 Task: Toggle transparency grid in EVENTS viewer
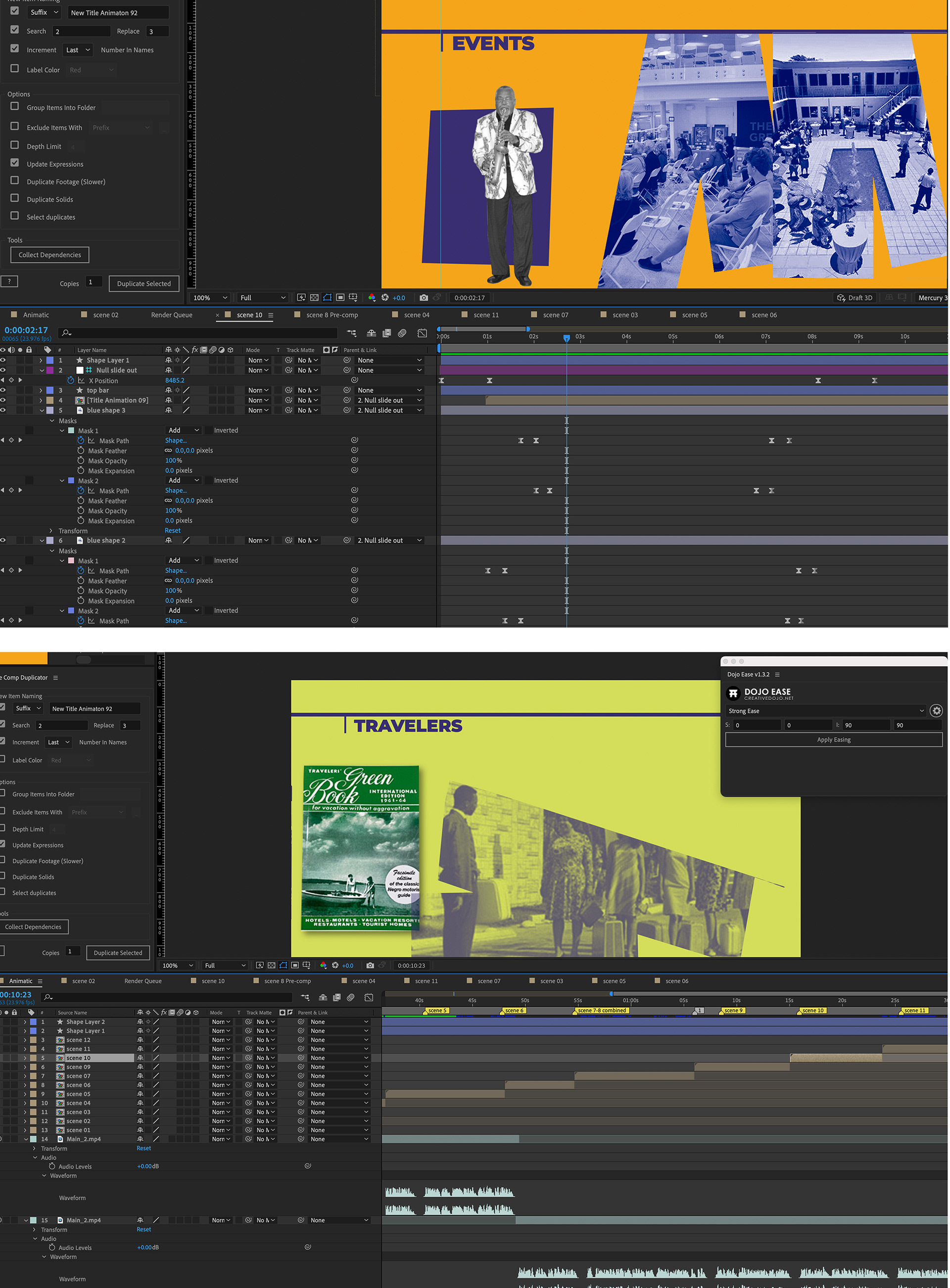tap(314, 298)
